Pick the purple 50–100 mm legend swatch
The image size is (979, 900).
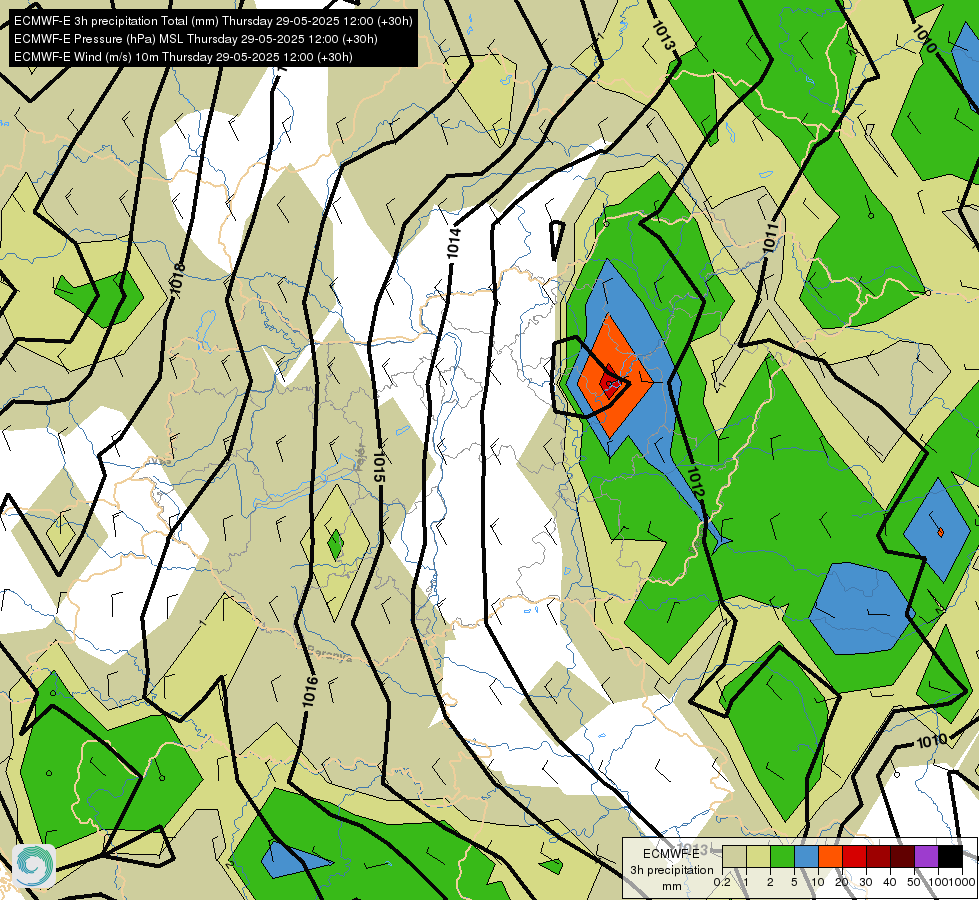point(926,857)
